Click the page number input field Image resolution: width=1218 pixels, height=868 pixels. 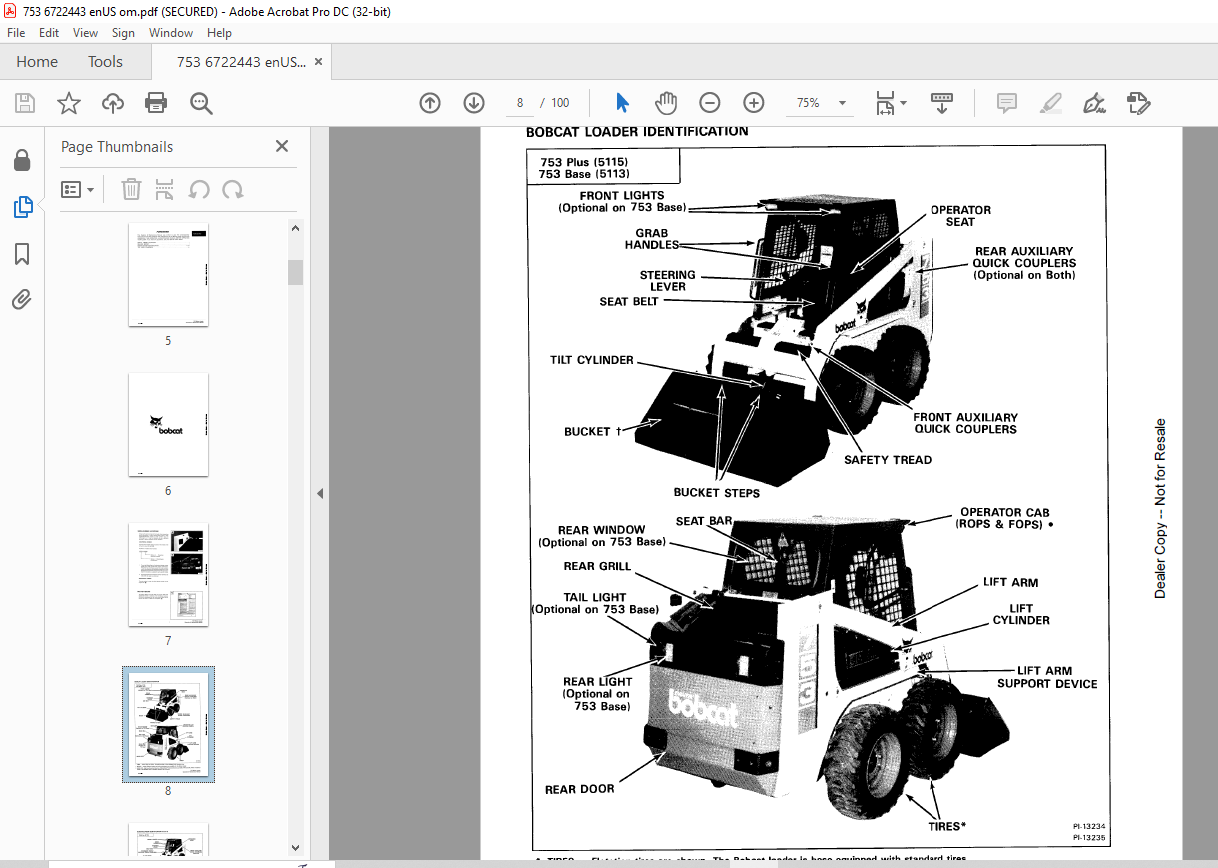520,103
